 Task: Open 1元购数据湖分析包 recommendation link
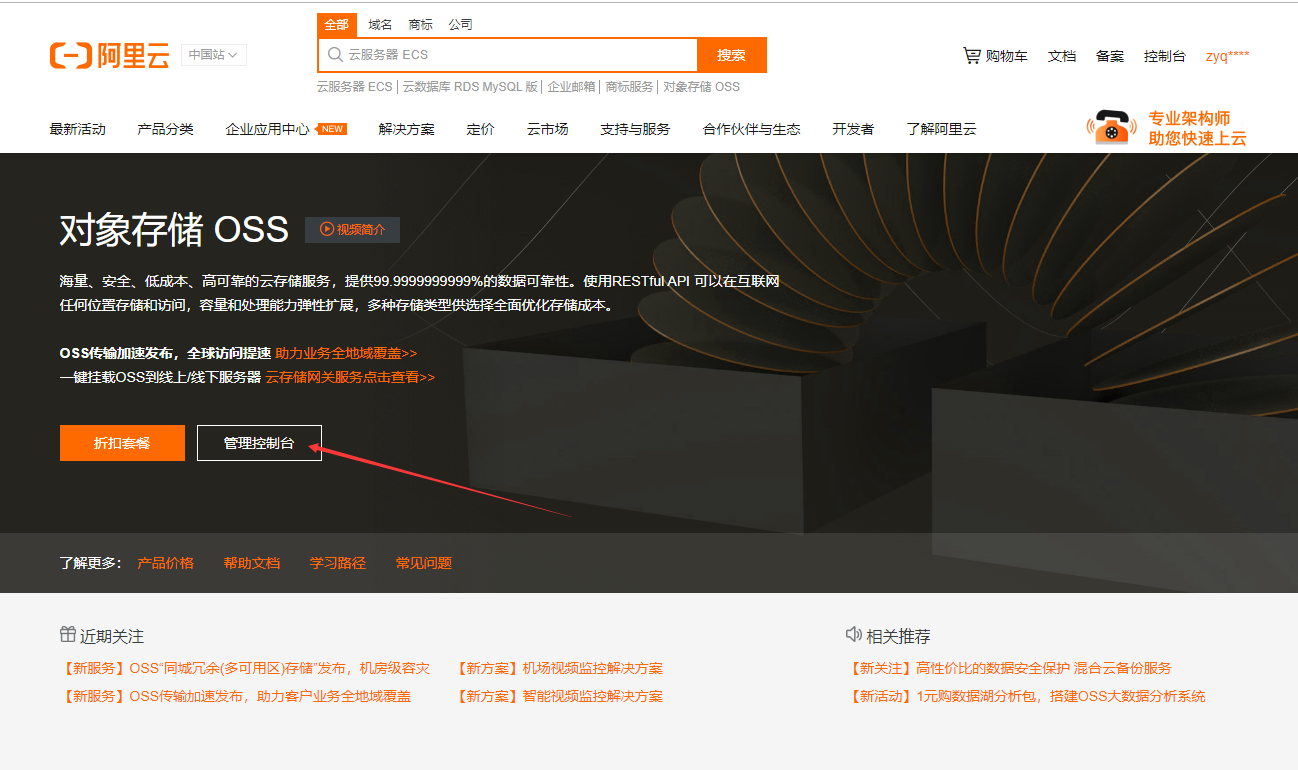[1026, 696]
